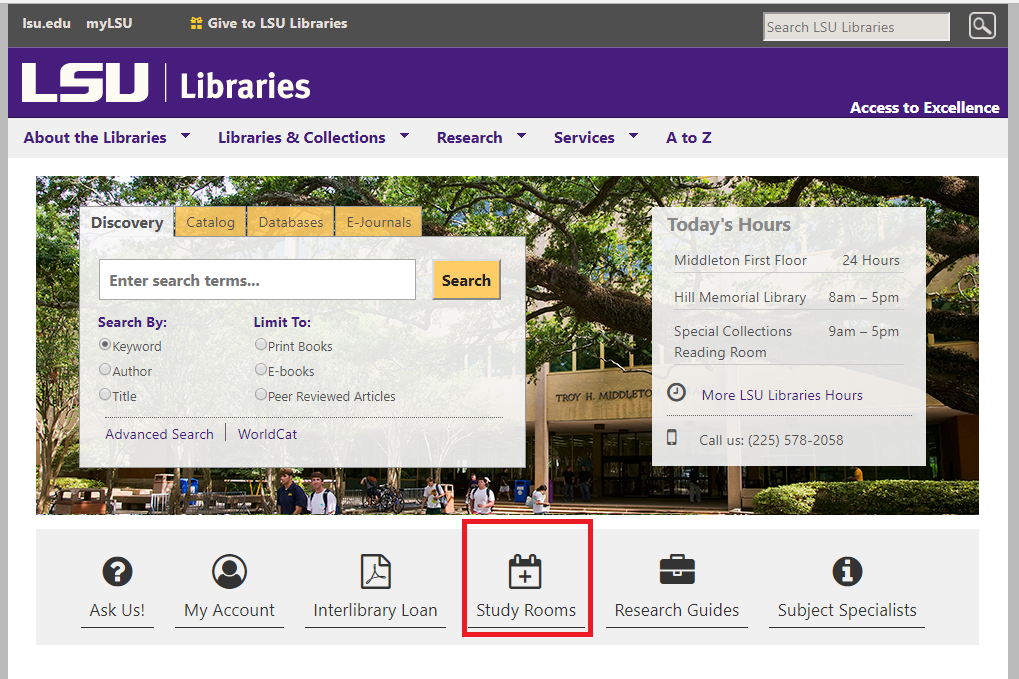Click the yellow Search button

click(x=466, y=280)
